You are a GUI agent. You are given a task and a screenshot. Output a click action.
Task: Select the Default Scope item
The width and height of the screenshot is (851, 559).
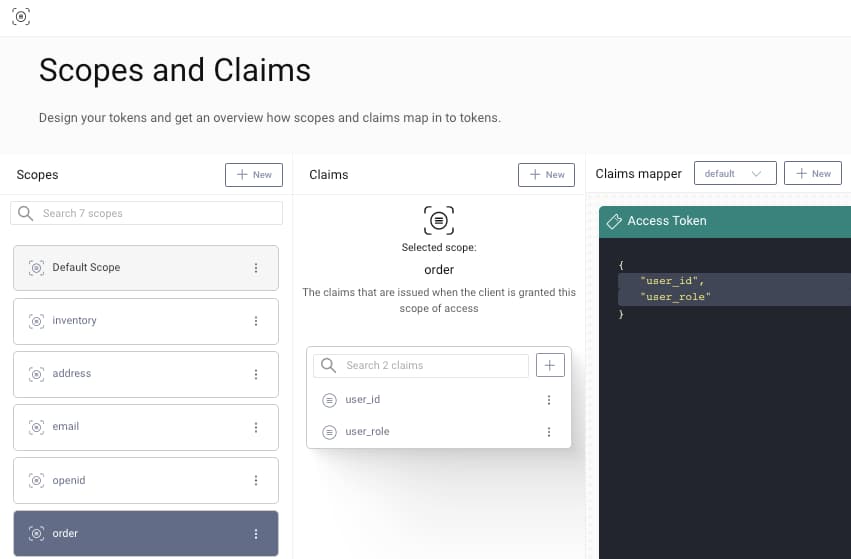130,268
